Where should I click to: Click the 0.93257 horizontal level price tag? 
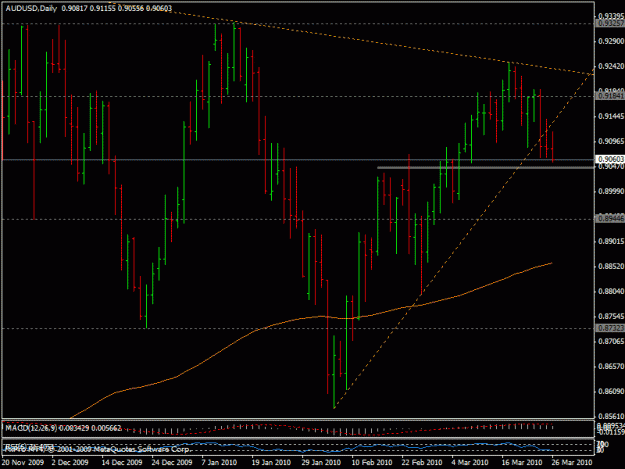coord(610,24)
